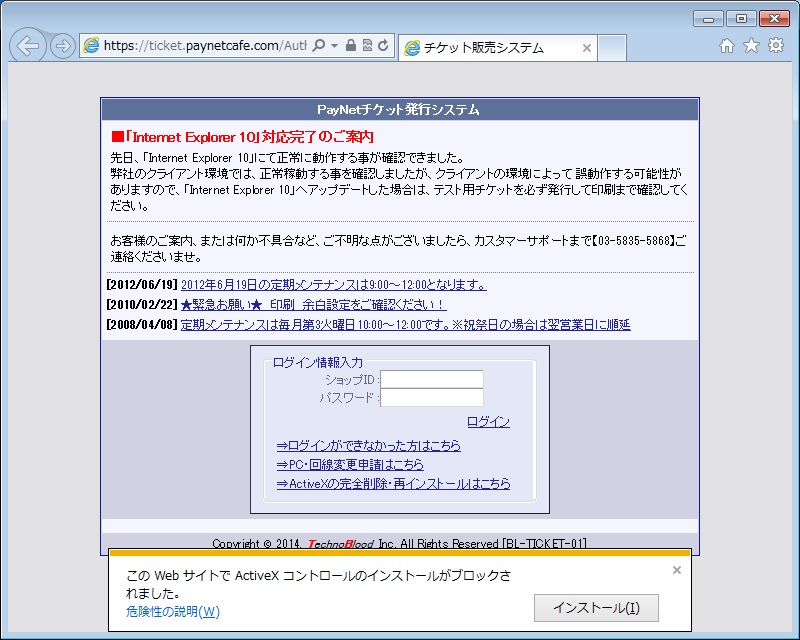Dismiss the ActiveX notification bar
Viewport: 800px width, 640px height.
point(677,570)
